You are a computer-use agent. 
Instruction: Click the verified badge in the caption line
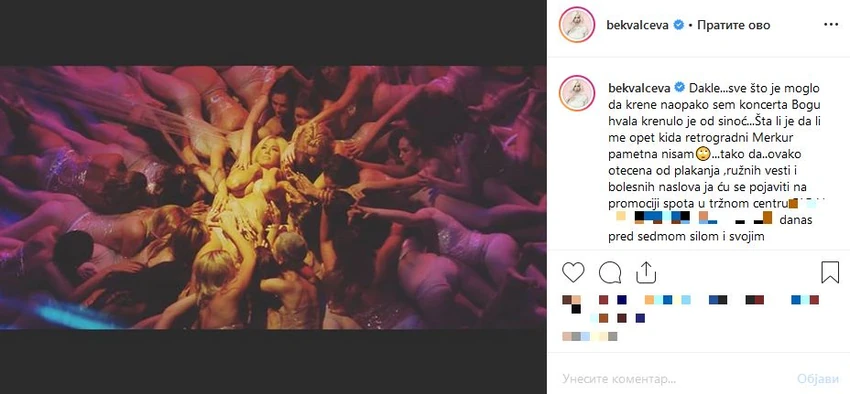click(x=679, y=87)
